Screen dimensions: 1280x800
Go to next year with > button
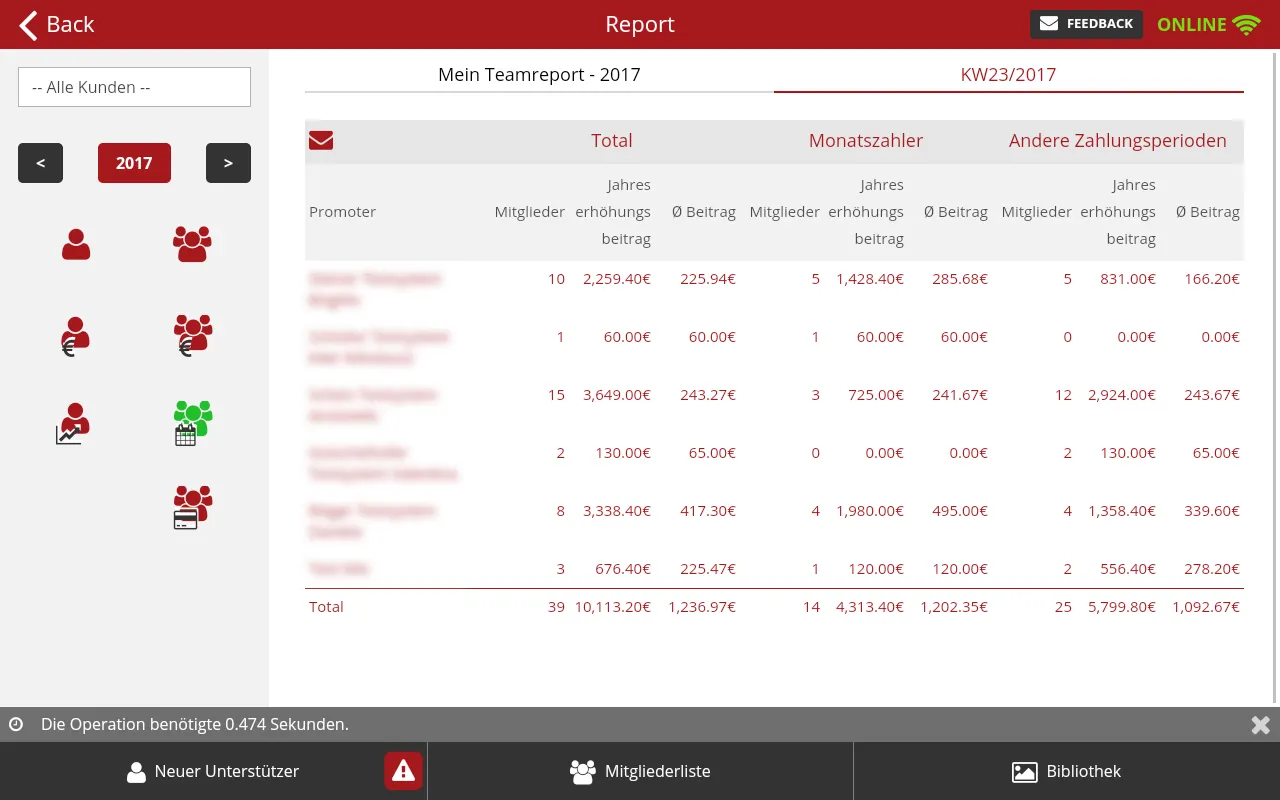[228, 163]
